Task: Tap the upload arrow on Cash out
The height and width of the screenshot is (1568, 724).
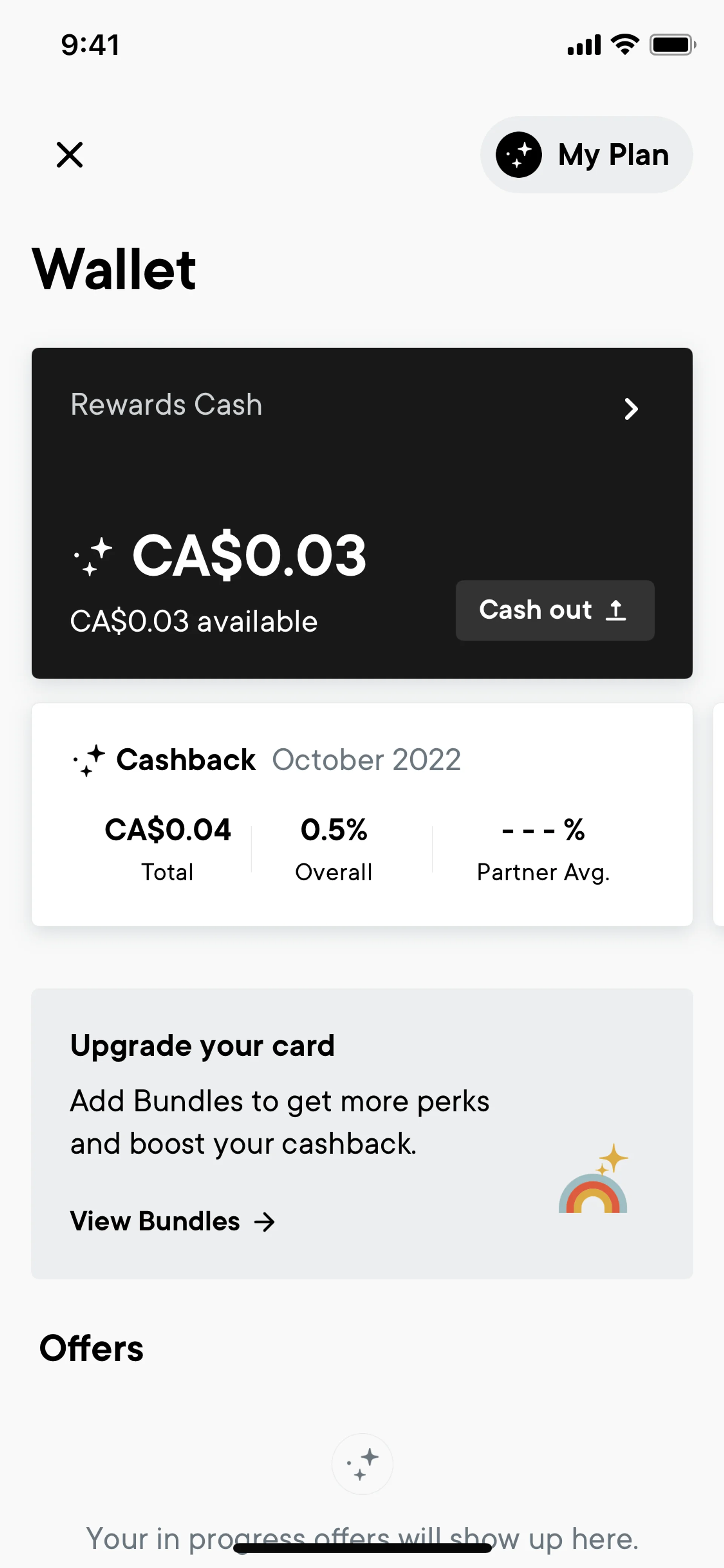Action: point(616,610)
